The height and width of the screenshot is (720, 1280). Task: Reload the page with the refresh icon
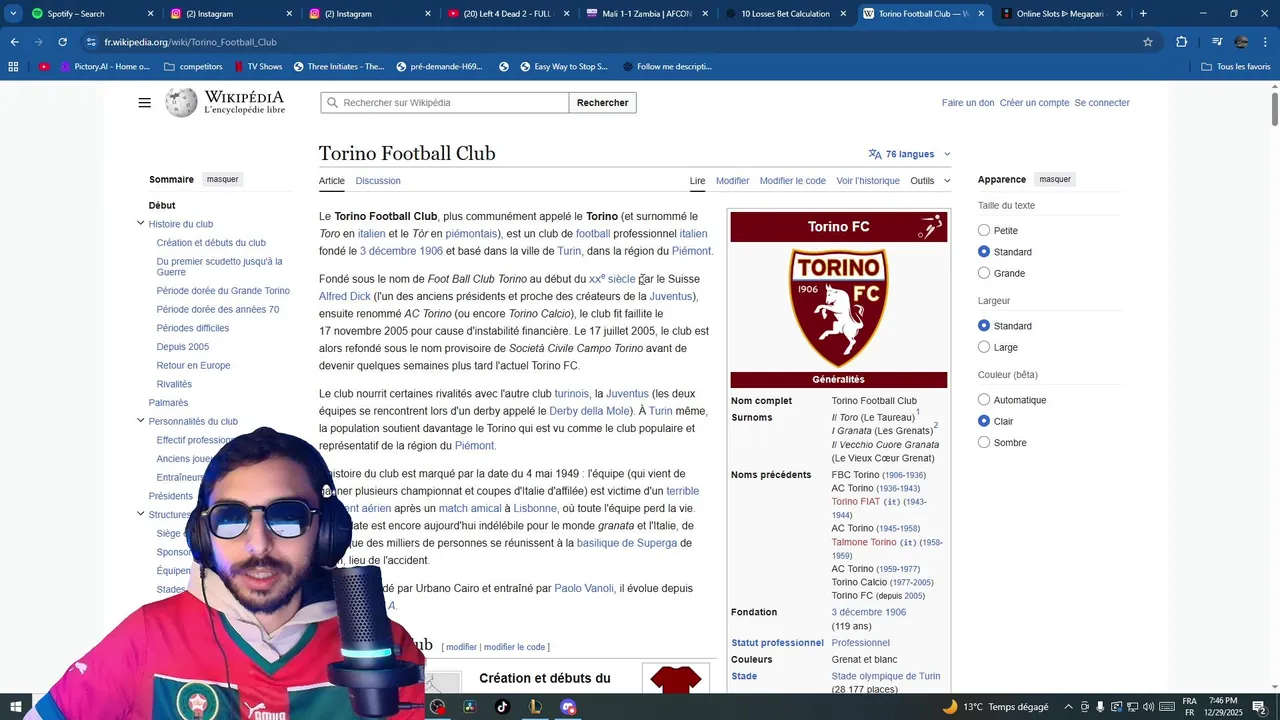(x=62, y=42)
